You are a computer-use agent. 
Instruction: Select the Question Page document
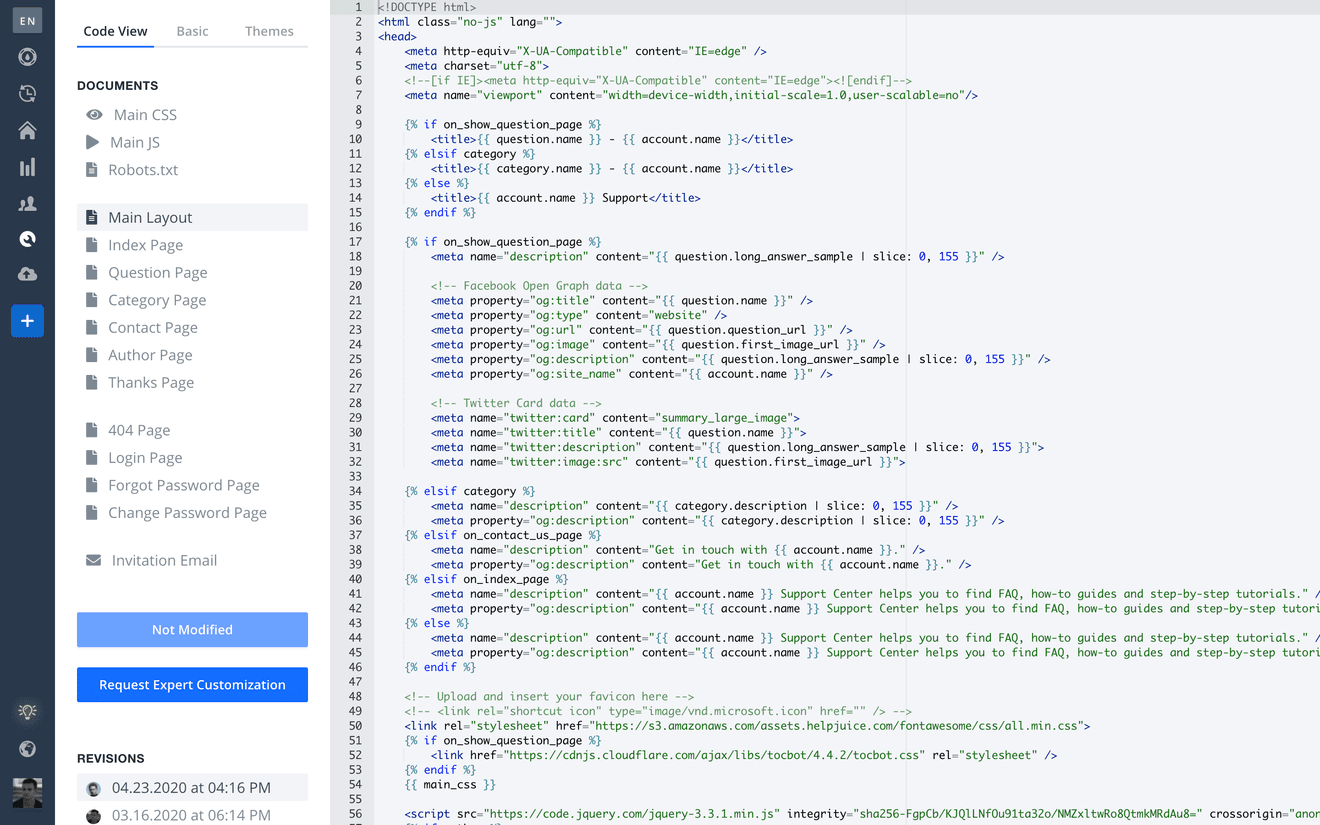(157, 272)
